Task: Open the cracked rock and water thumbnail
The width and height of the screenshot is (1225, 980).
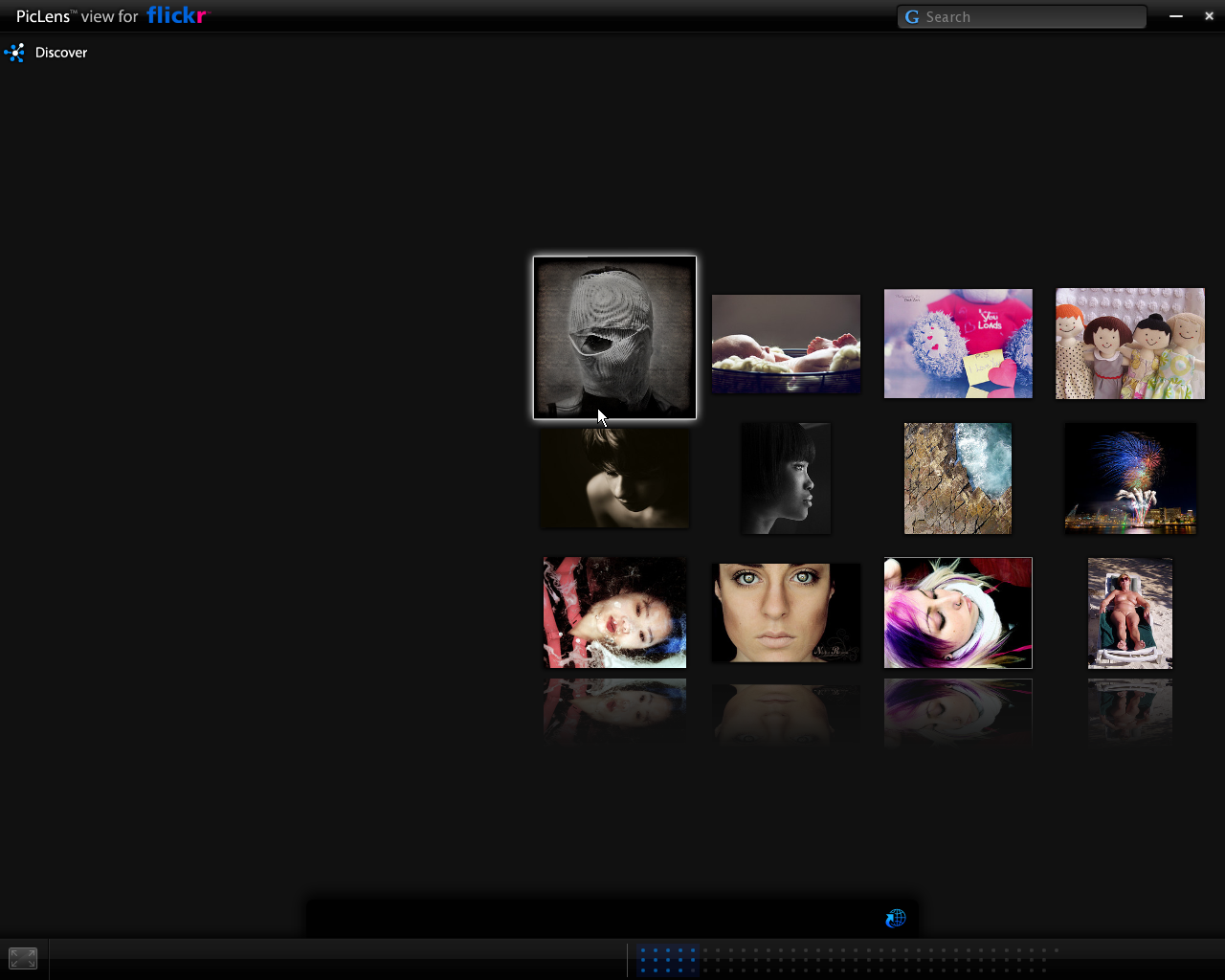Action: (x=957, y=478)
